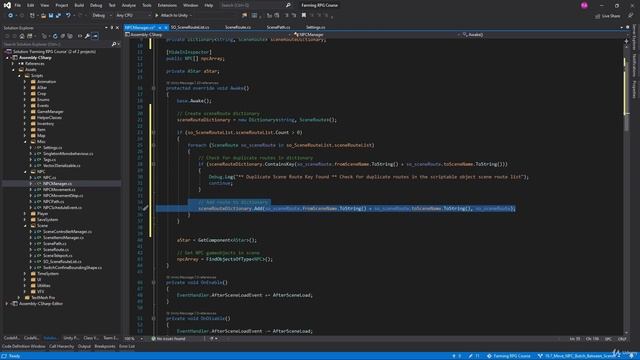Click the Solution Explorer Home icon
This screenshot has height=360, width=640.
coord(22,36)
